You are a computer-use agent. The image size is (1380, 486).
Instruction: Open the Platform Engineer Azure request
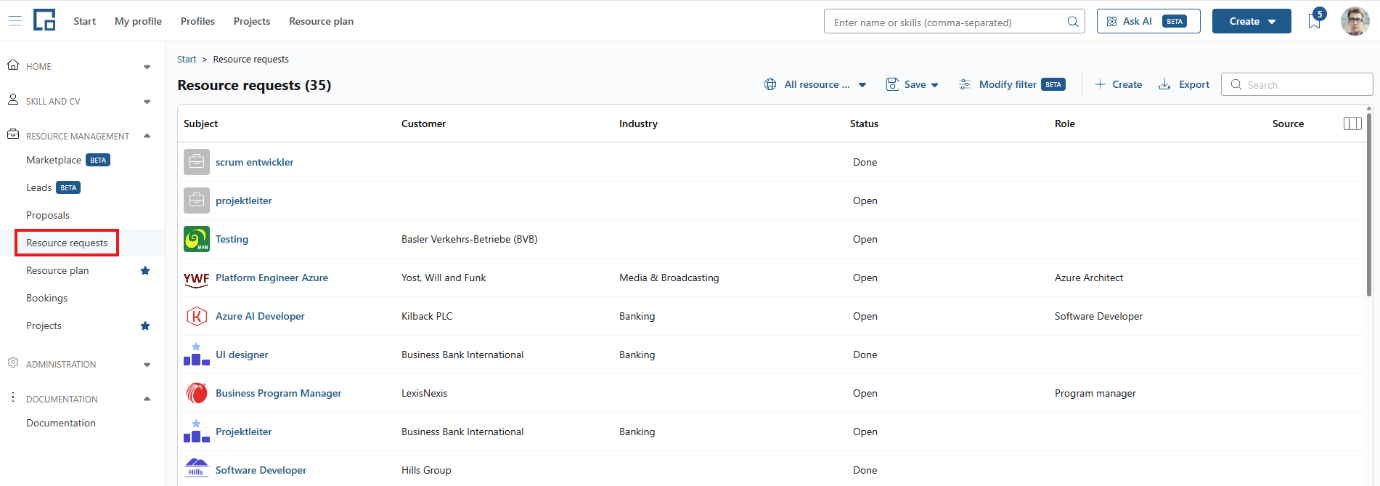coord(272,278)
